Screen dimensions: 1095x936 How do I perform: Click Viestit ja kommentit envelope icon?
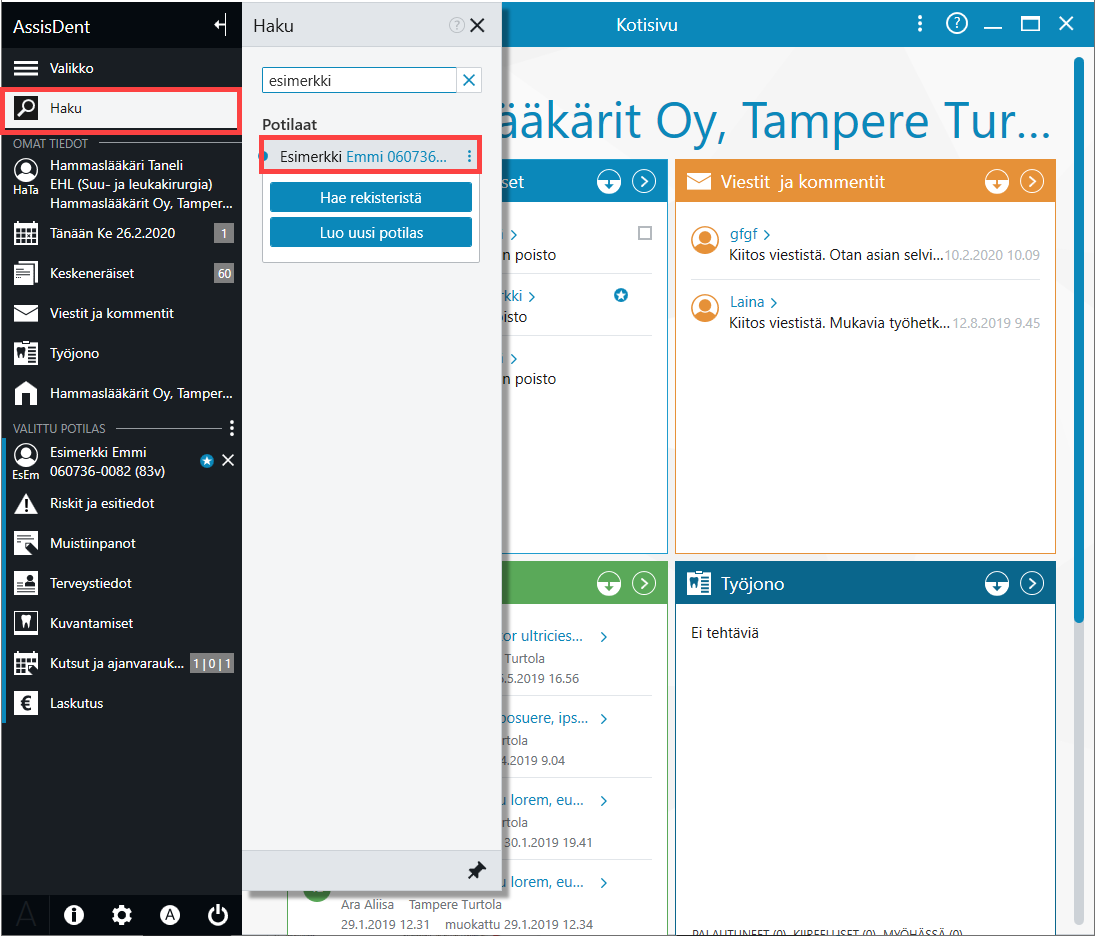699,182
